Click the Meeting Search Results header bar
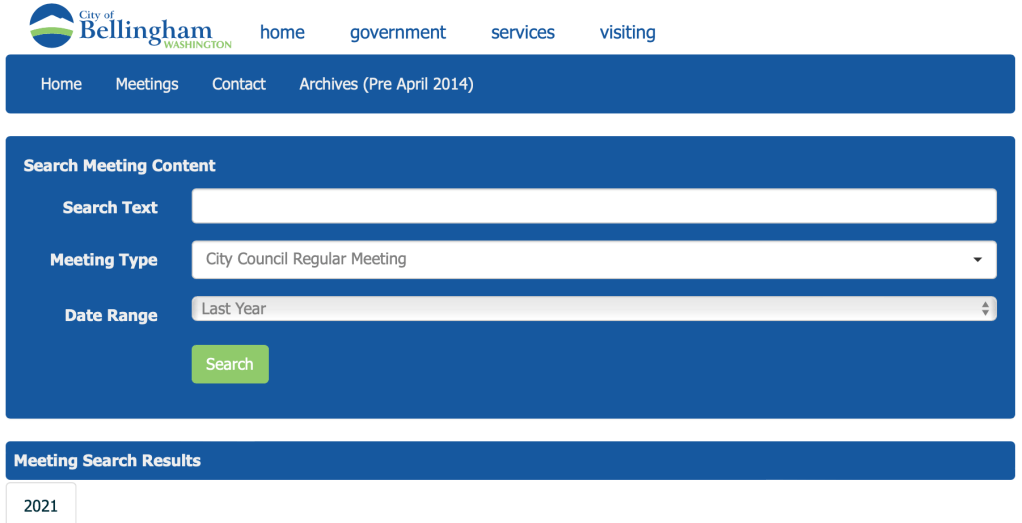 tap(510, 460)
